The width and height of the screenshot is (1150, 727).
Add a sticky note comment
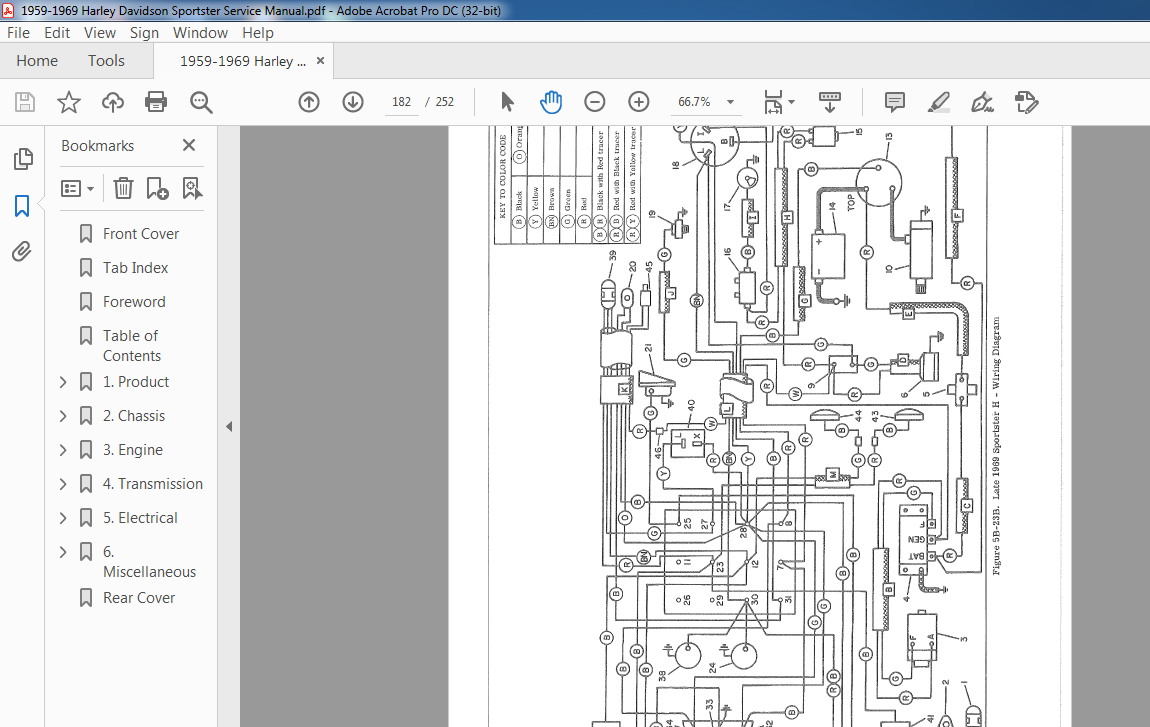(895, 102)
